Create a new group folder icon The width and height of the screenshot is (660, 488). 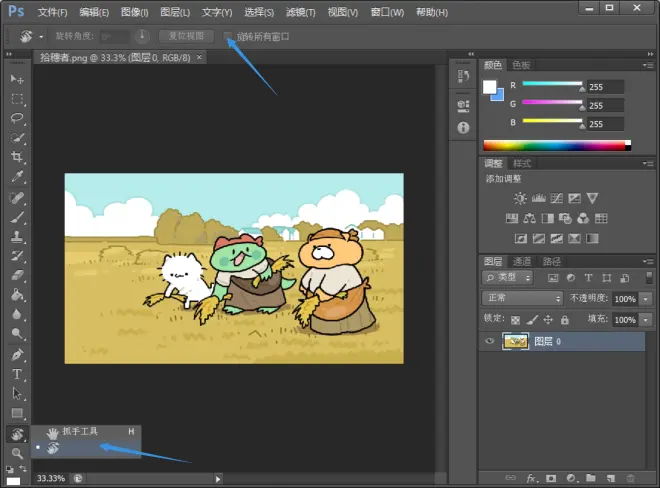point(591,478)
